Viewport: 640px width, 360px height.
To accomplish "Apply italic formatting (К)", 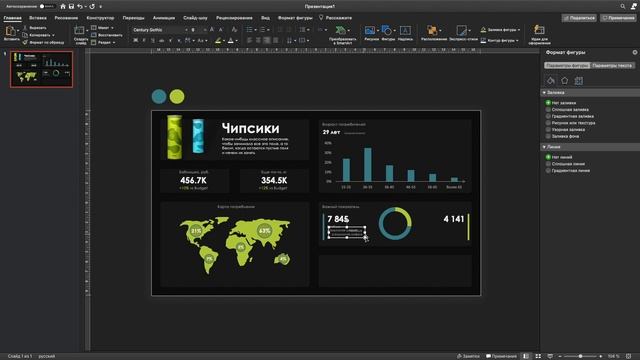I will point(144,40).
